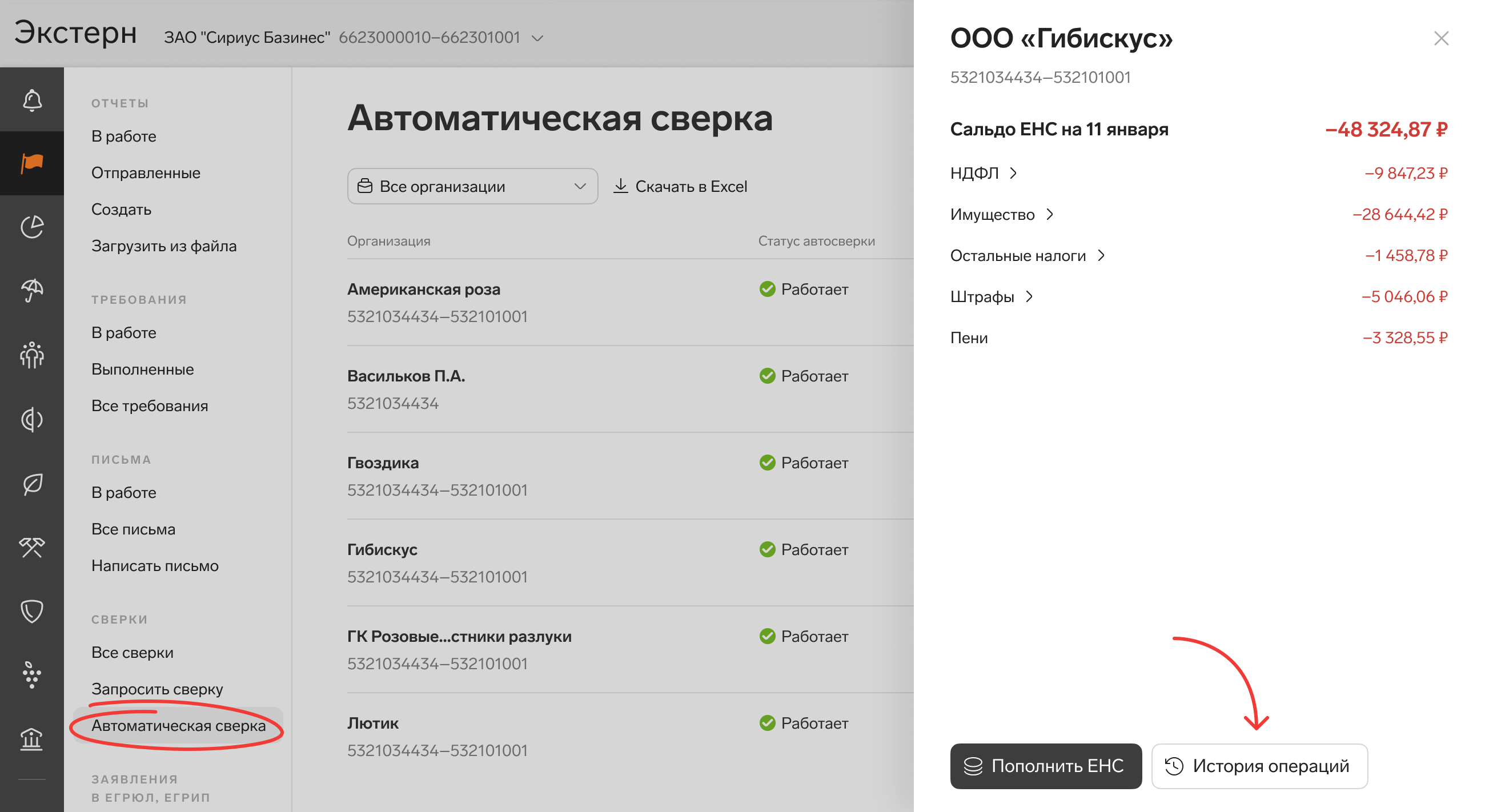Expand Имущество details
Screen dimensions: 1485x812
pos(1001,214)
